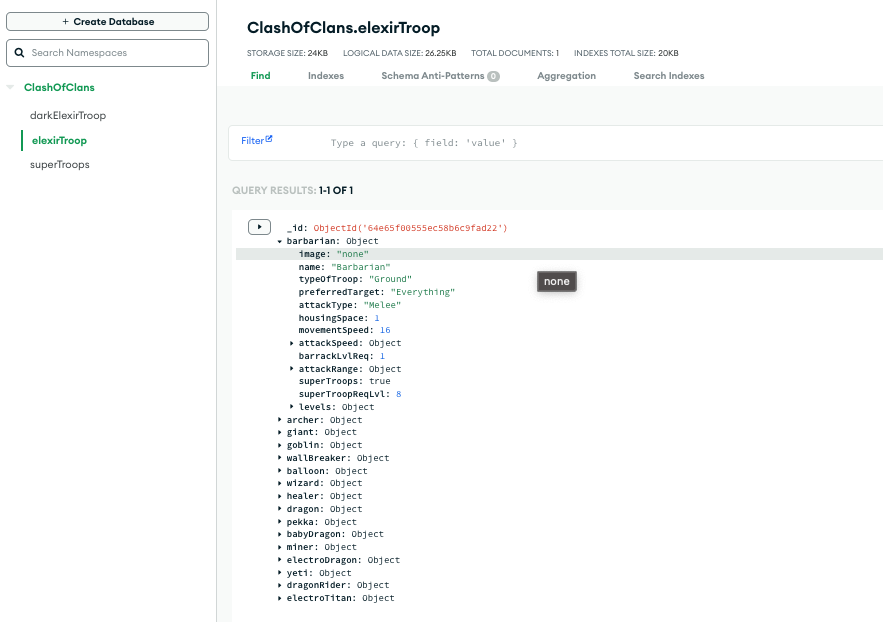Open the Aggregation tab
The width and height of the screenshot is (883, 622).
(x=566, y=76)
